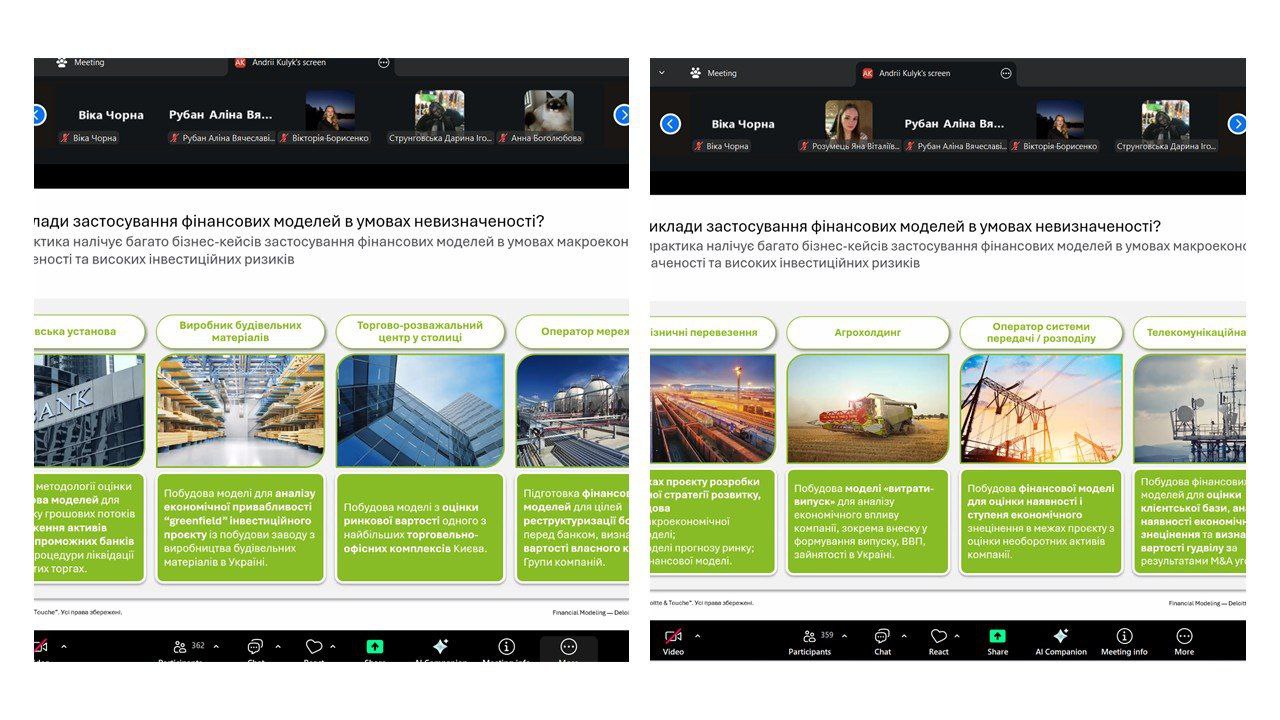Select Розумець Яна participant thumbnail
The height and width of the screenshot is (720, 1280).
tap(848, 121)
